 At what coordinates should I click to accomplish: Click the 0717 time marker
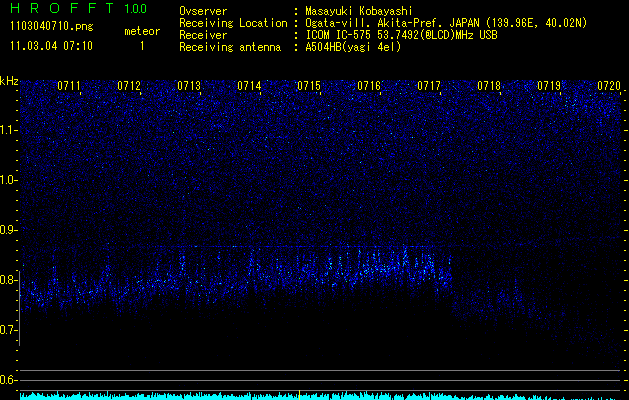429,86
